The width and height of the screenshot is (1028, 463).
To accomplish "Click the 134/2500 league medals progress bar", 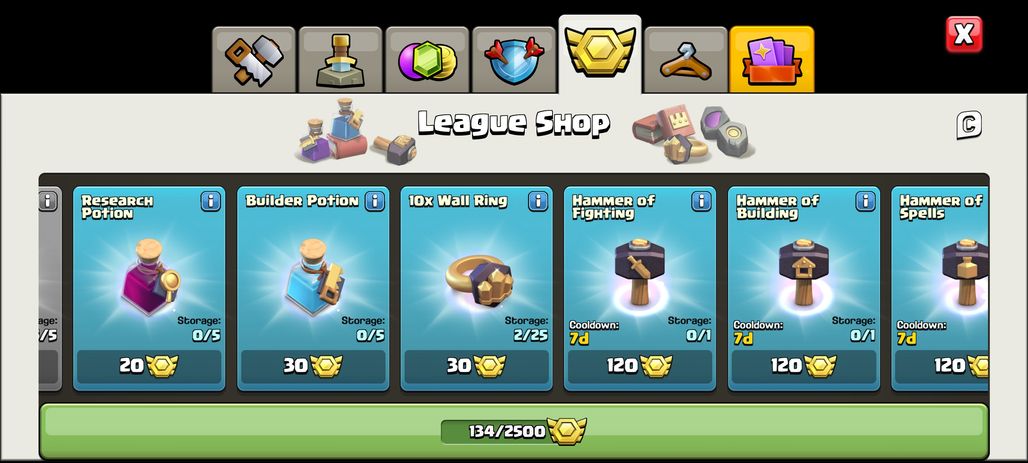I will pos(514,431).
